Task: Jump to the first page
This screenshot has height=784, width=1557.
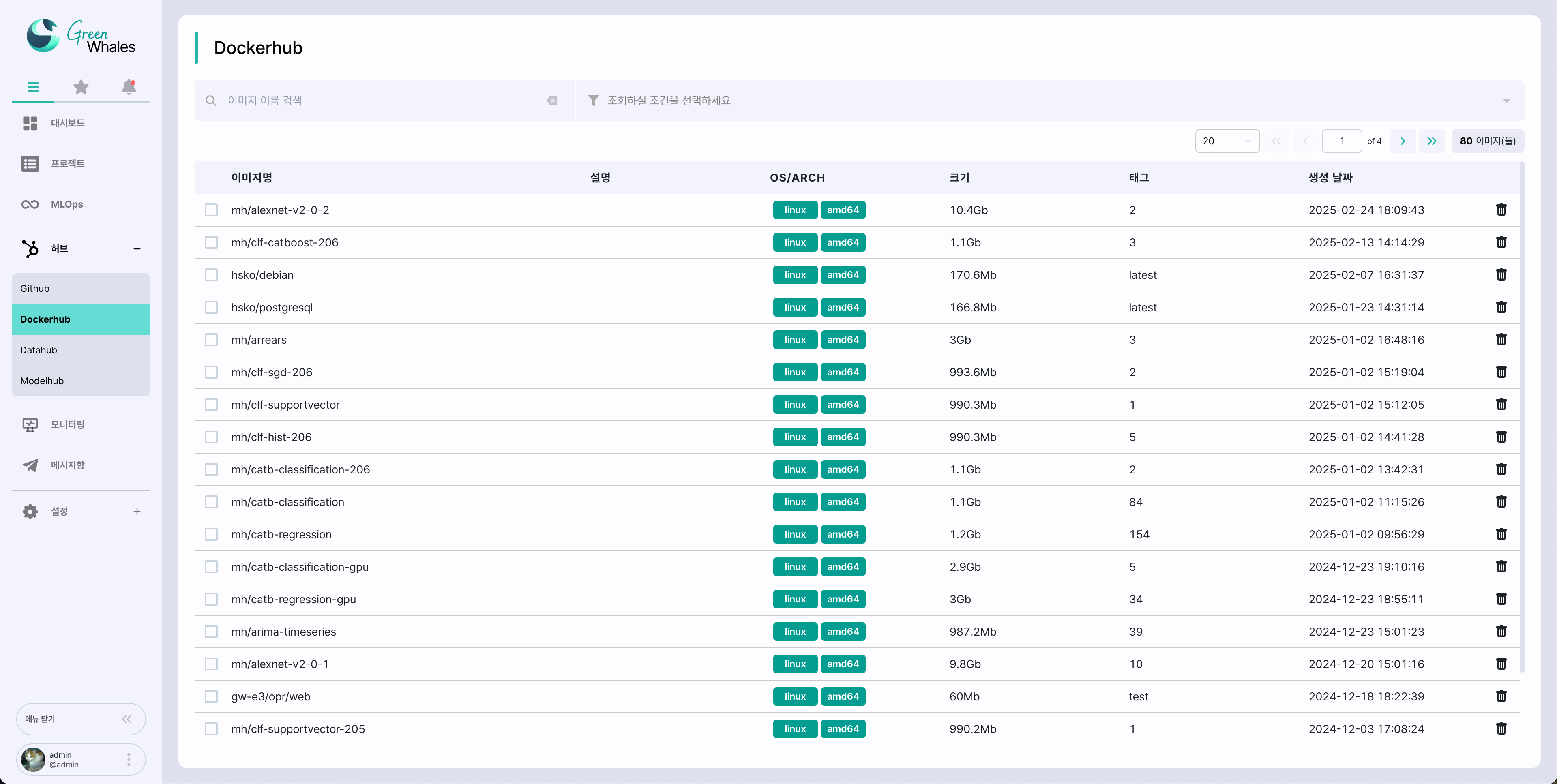Action: tap(1276, 141)
